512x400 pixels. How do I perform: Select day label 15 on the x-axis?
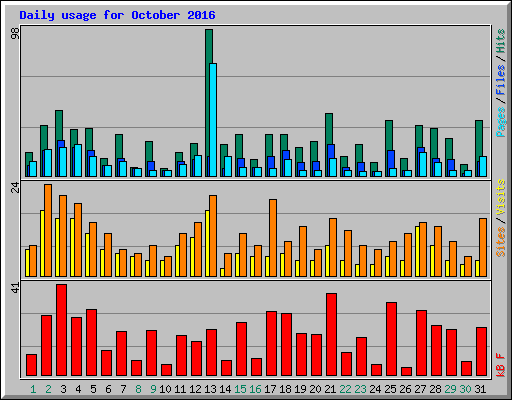tap(240, 389)
